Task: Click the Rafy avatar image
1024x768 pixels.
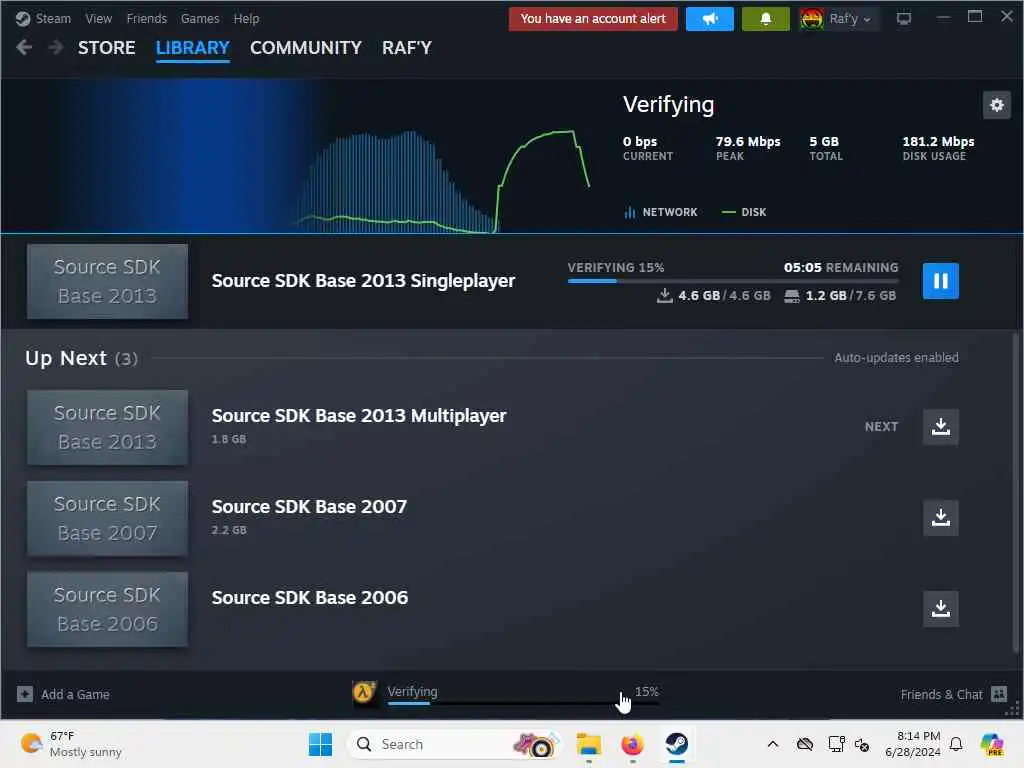Action: click(x=811, y=19)
